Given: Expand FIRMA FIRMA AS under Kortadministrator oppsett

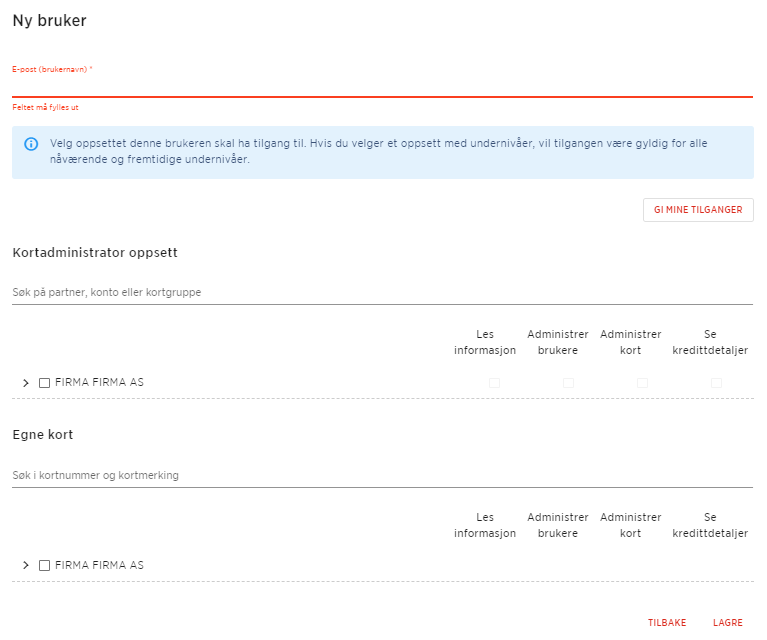Looking at the screenshot, I should click(x=26, y=383).
